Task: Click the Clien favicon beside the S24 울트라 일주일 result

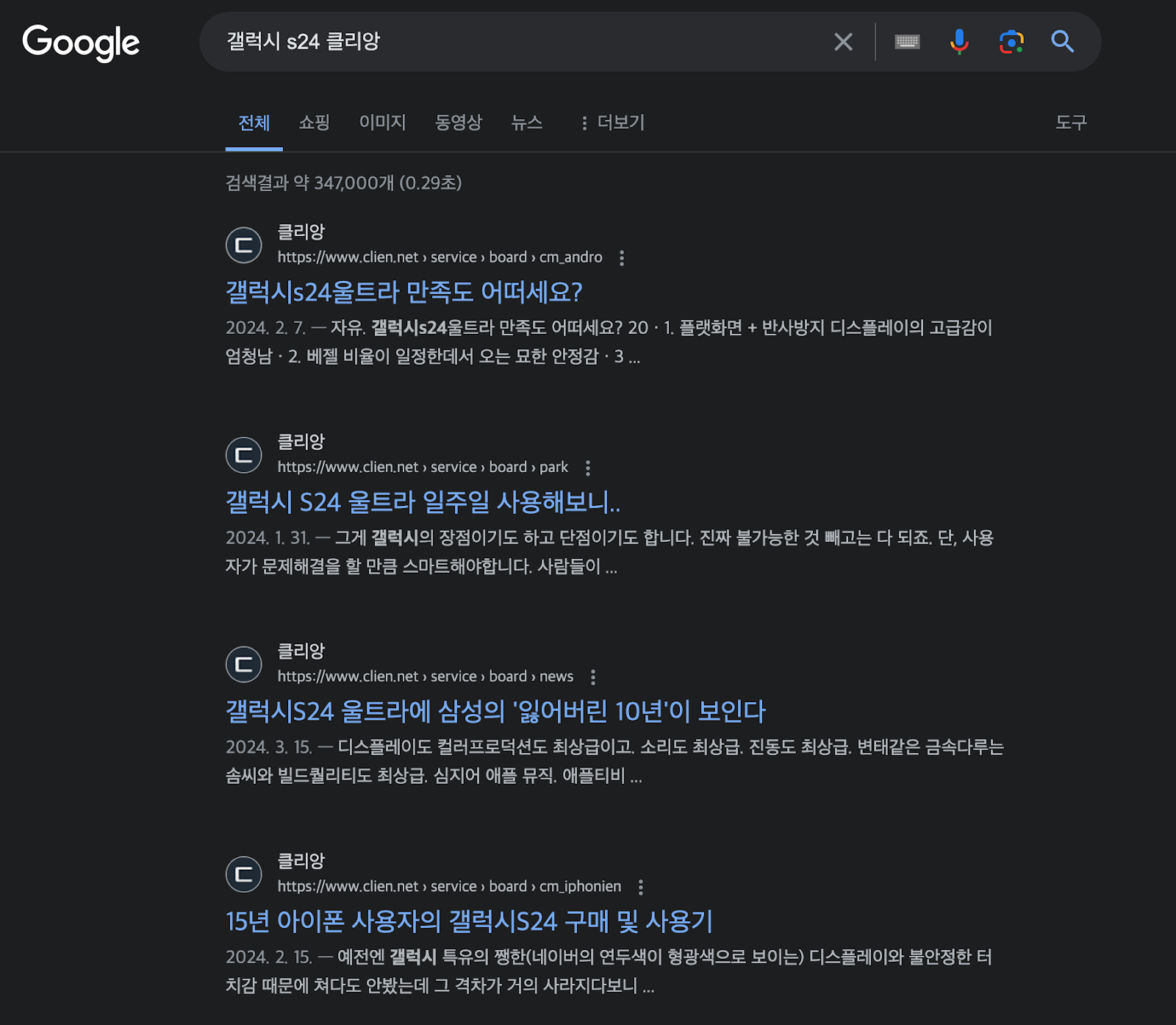Action: [x=243, y=454]
